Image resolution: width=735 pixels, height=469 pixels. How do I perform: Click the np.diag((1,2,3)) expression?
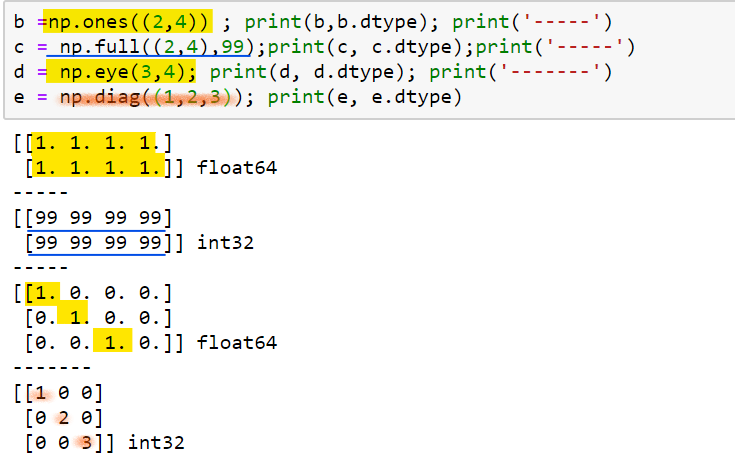[x=150, y=97]
